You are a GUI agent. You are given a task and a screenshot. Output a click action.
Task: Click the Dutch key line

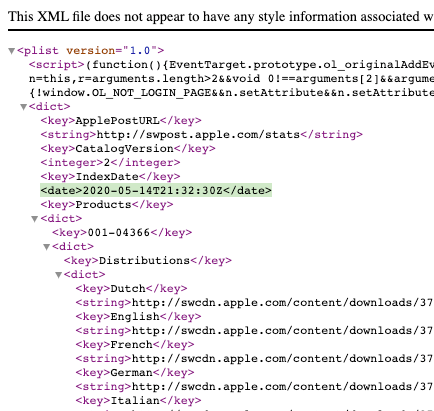coord(131,288)
